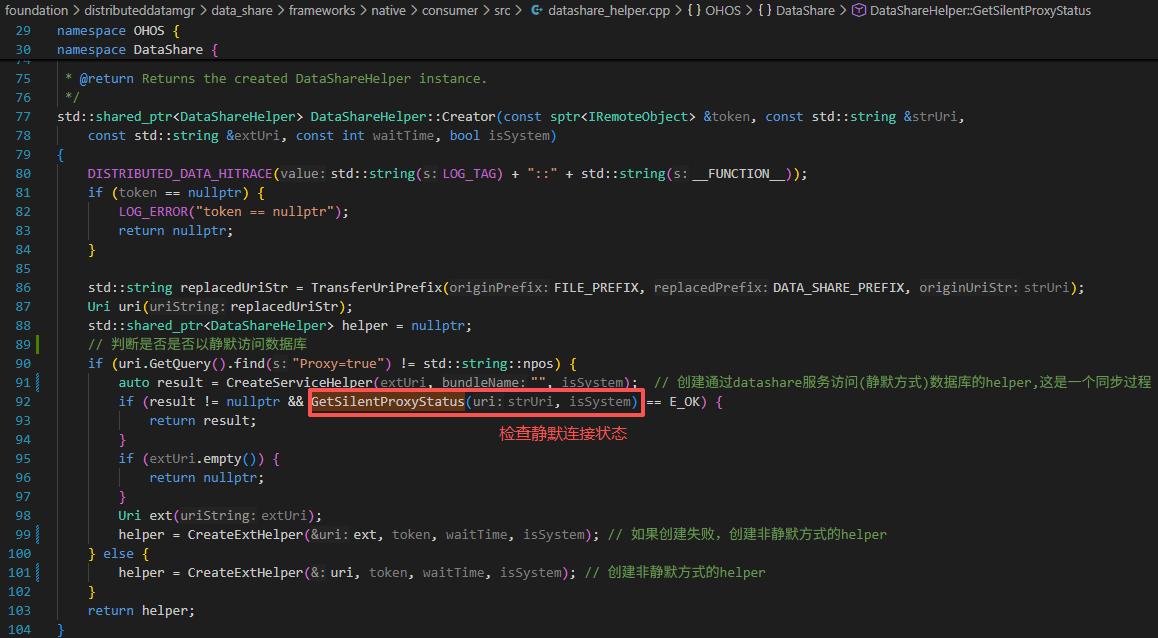Click the green added-line marker at line 89

tap(37, 344)
